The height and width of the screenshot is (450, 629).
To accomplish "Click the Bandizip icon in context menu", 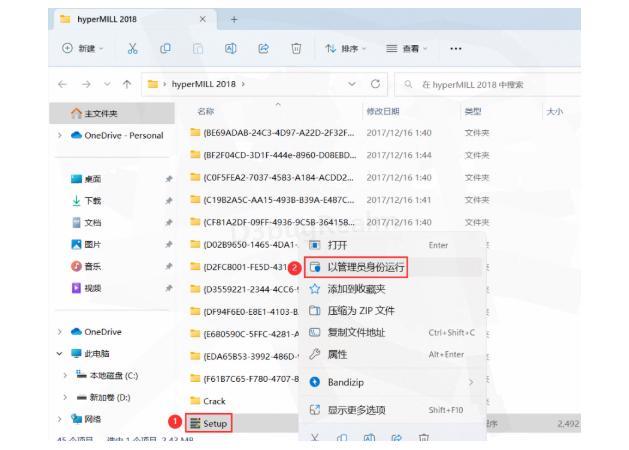I will 315,382.
